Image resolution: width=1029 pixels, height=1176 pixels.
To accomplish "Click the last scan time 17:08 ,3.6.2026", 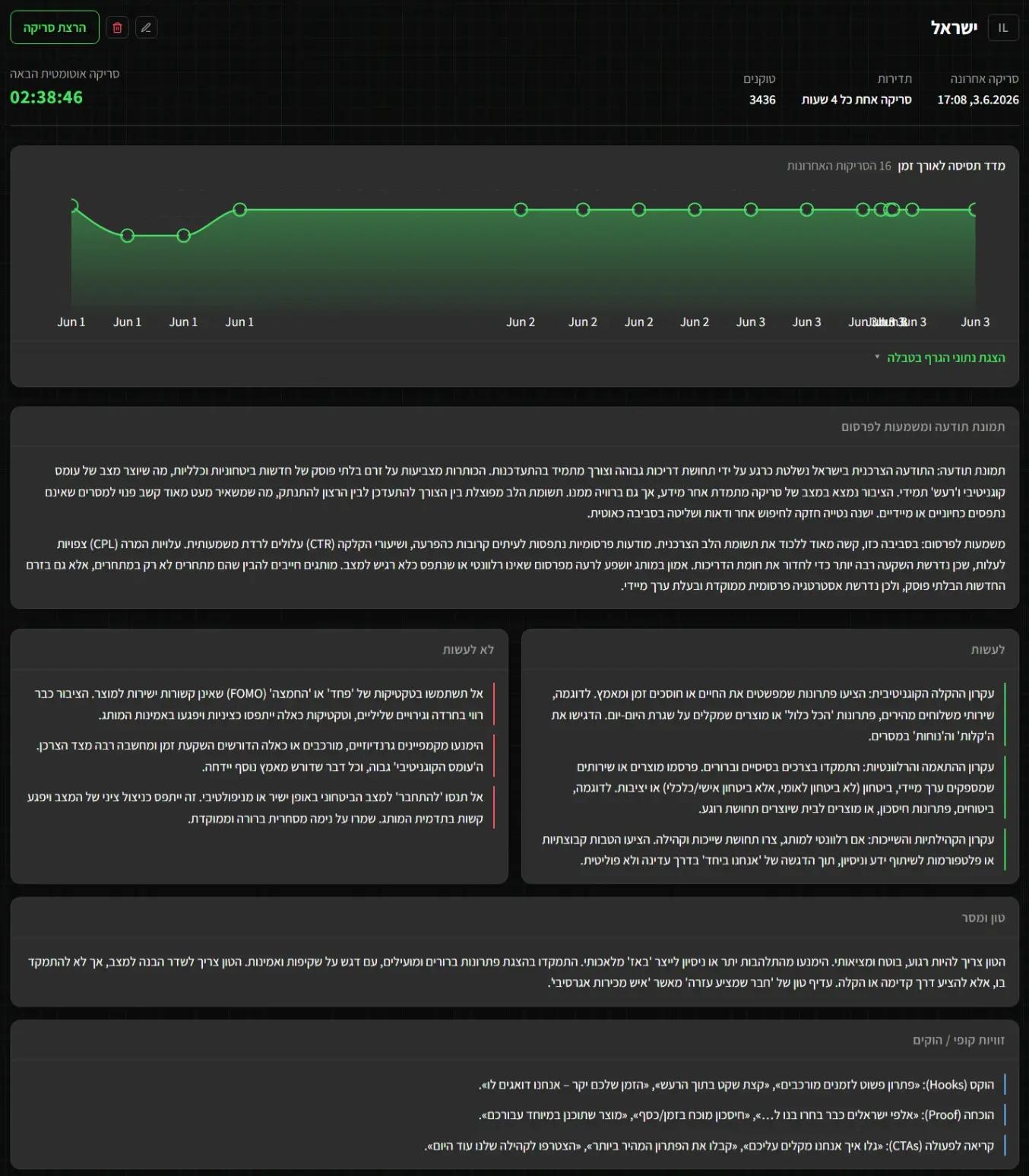I will [978, 100].
